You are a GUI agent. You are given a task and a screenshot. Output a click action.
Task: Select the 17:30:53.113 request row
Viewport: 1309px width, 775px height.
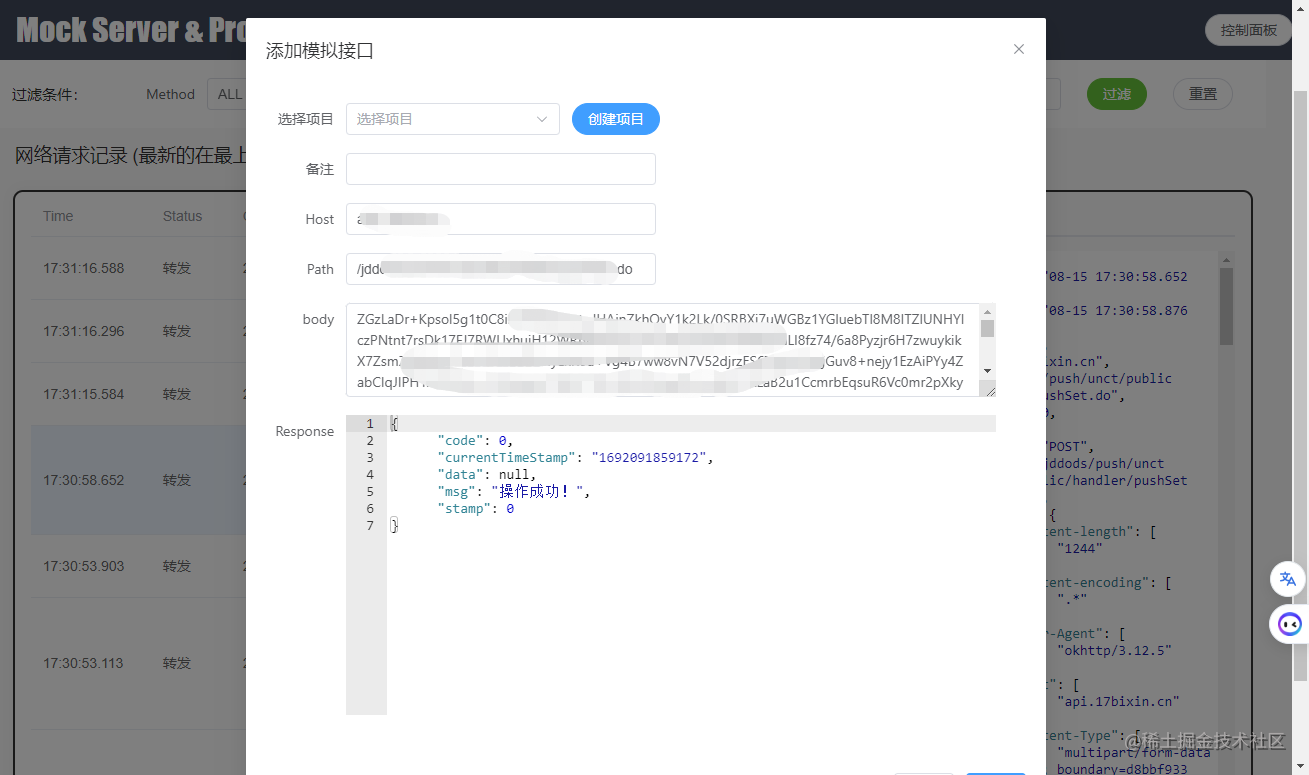[138, 663]
